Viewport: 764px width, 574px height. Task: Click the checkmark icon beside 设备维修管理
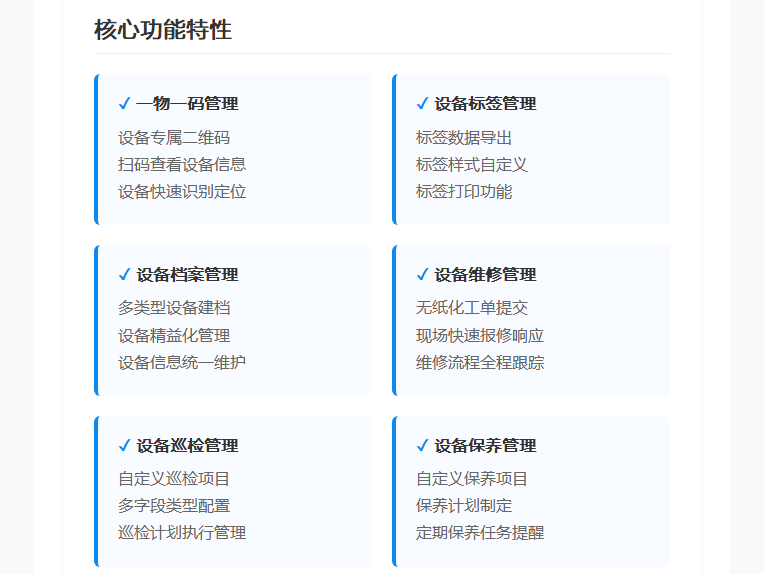click(x=422, y=274)
